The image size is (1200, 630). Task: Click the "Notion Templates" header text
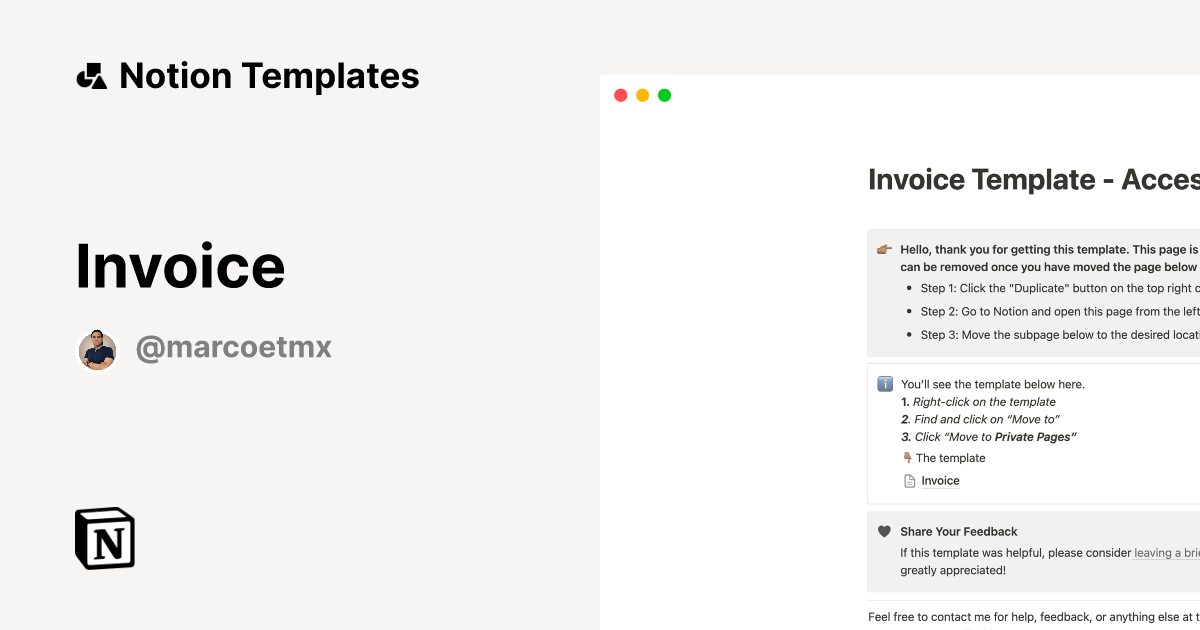click(269, 76)
